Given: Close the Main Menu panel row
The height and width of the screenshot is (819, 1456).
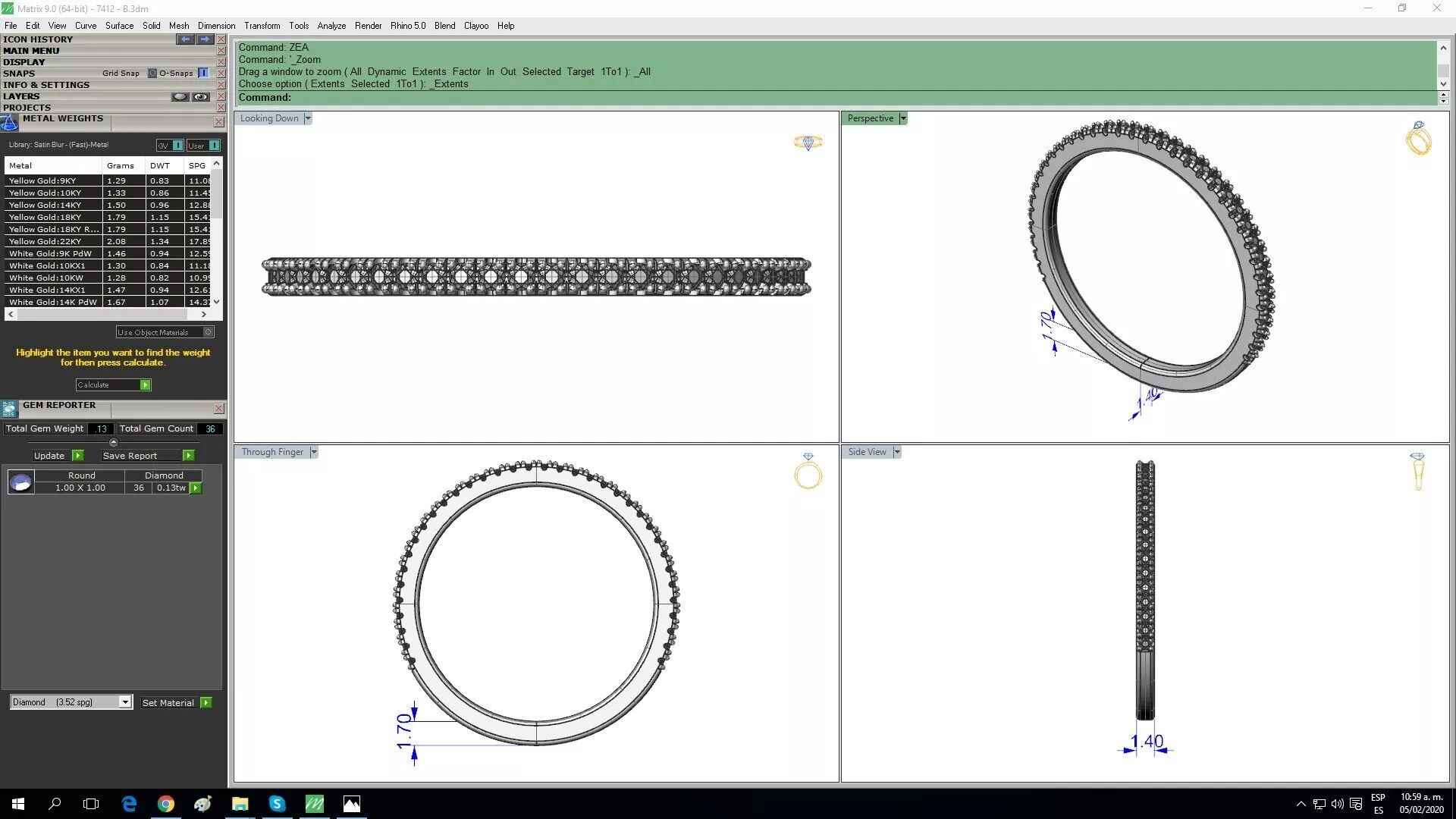Looking at the screenshot, I should 221,51.
